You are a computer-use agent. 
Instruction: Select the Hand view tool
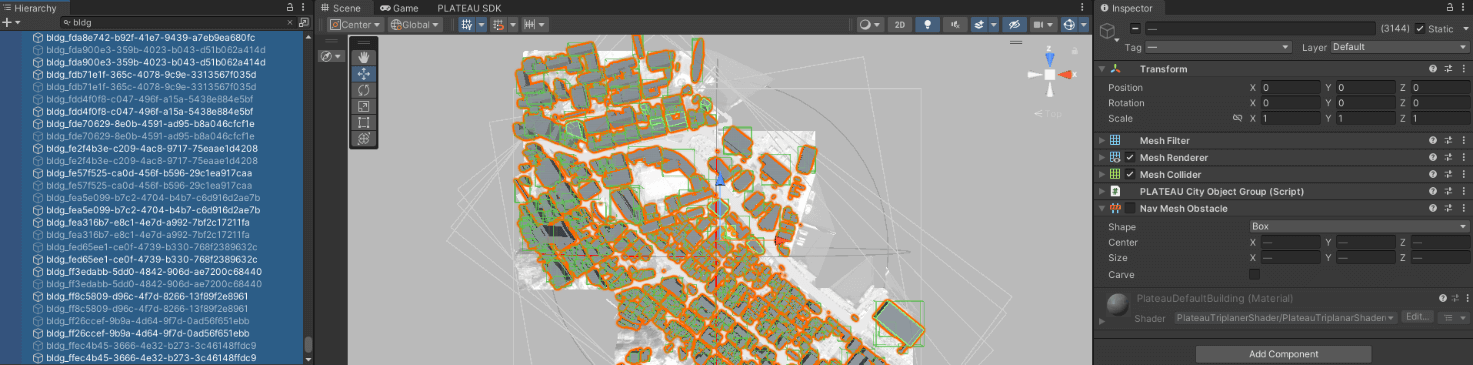(x=364, y=58)
